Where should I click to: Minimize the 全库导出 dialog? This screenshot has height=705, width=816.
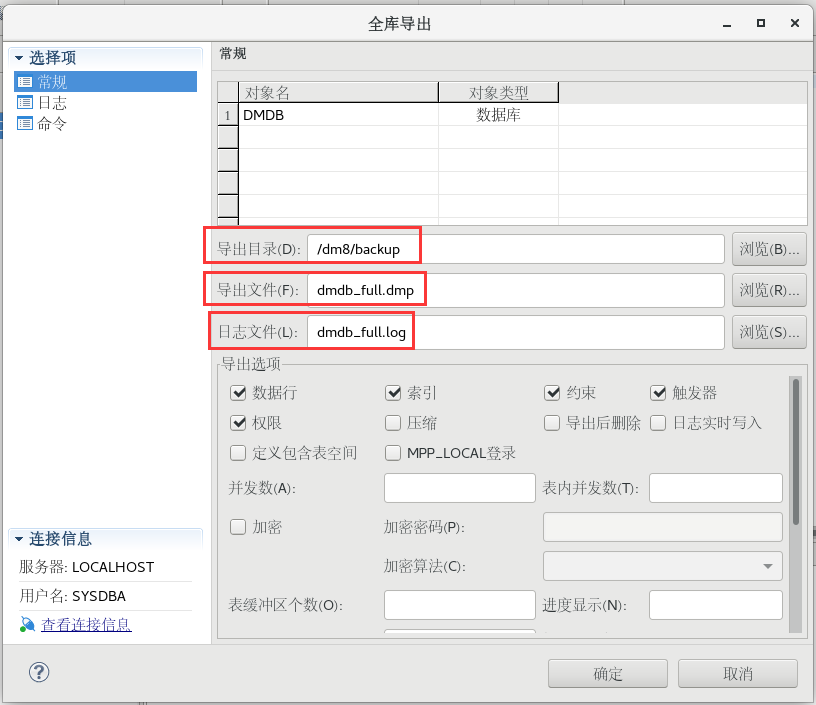click(x=726, y=23)
